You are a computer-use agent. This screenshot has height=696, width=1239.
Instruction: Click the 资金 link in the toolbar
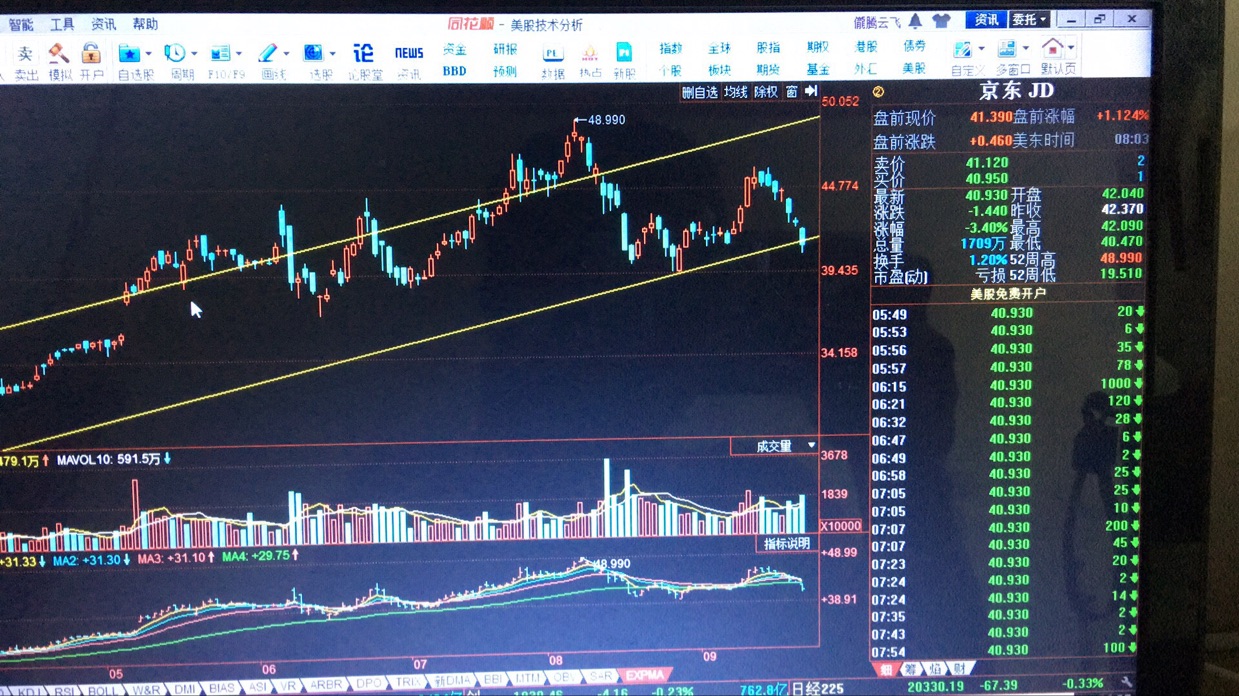pos(455,49)
